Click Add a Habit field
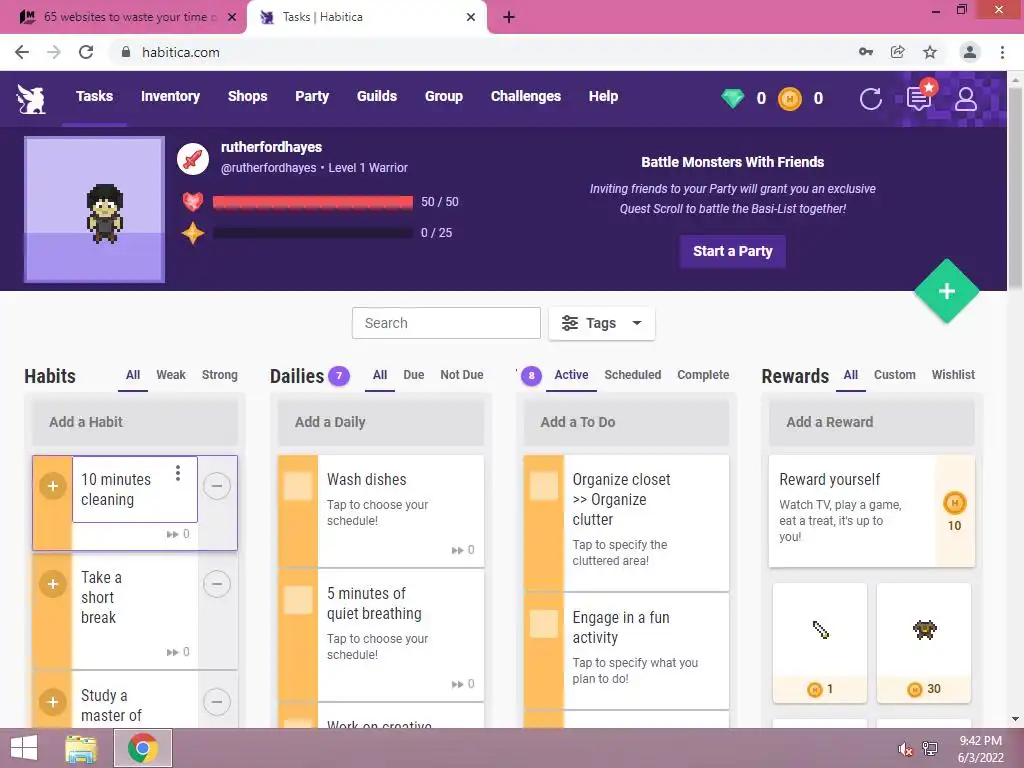Screen dimensions: 1024x768 tap(135, 422)
